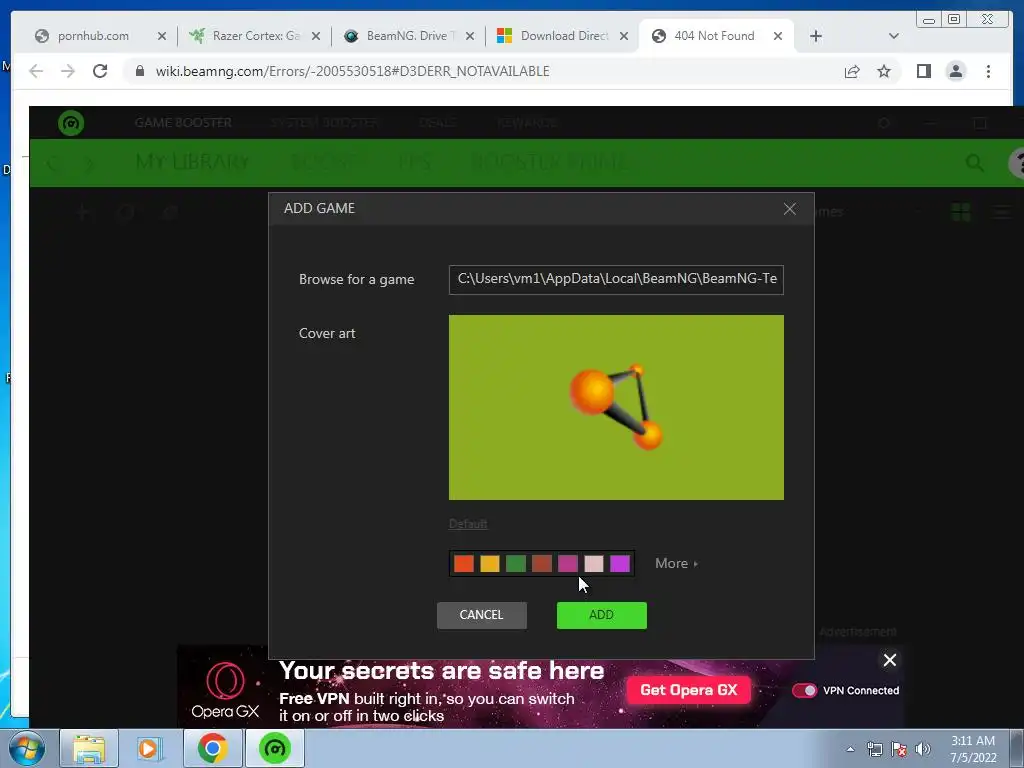This screenshot has height=768, width=1024.
Task: Open Game Booster tab in Razer Cortex
Action: (183, 123)
